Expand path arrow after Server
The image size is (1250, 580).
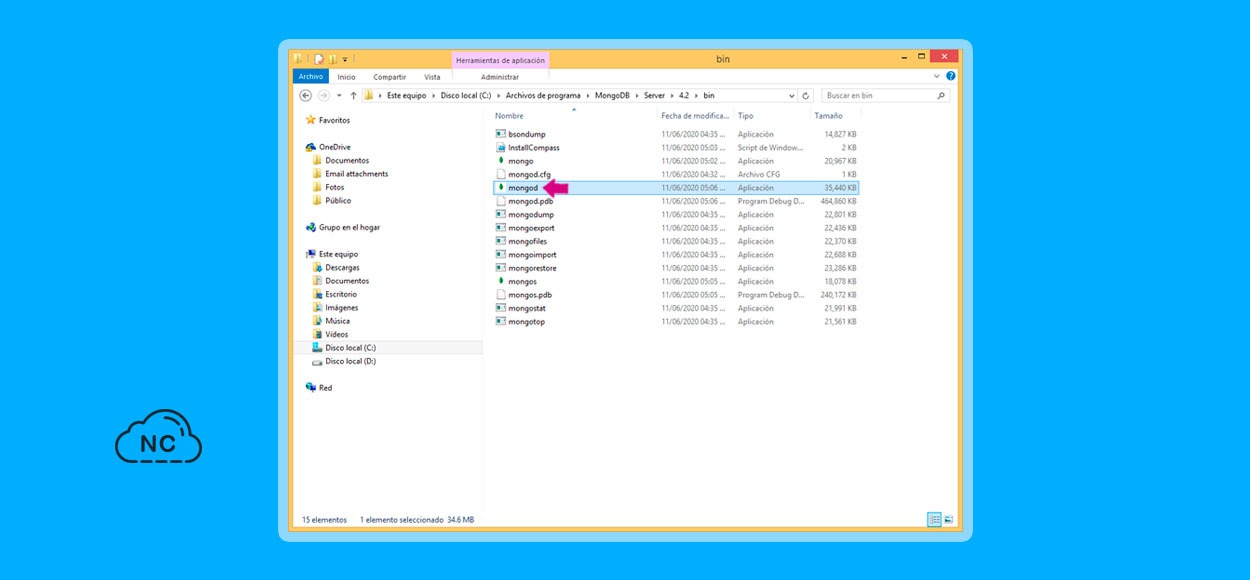tap(672, 96)
